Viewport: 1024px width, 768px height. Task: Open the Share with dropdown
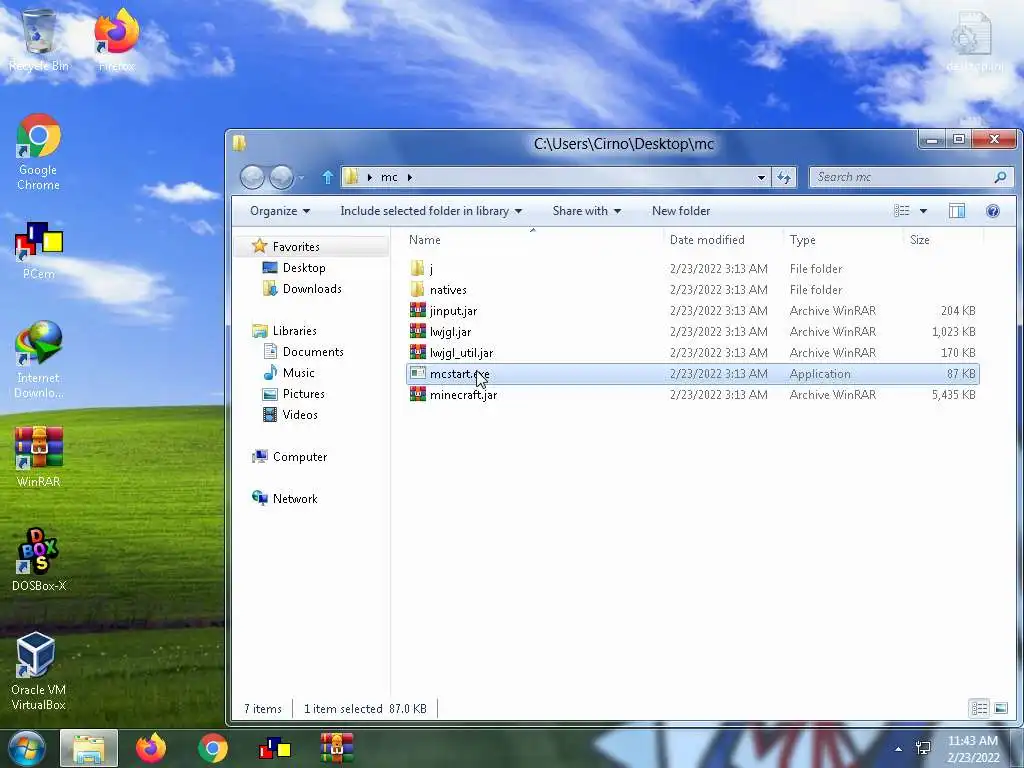click(x=586, y=211)
